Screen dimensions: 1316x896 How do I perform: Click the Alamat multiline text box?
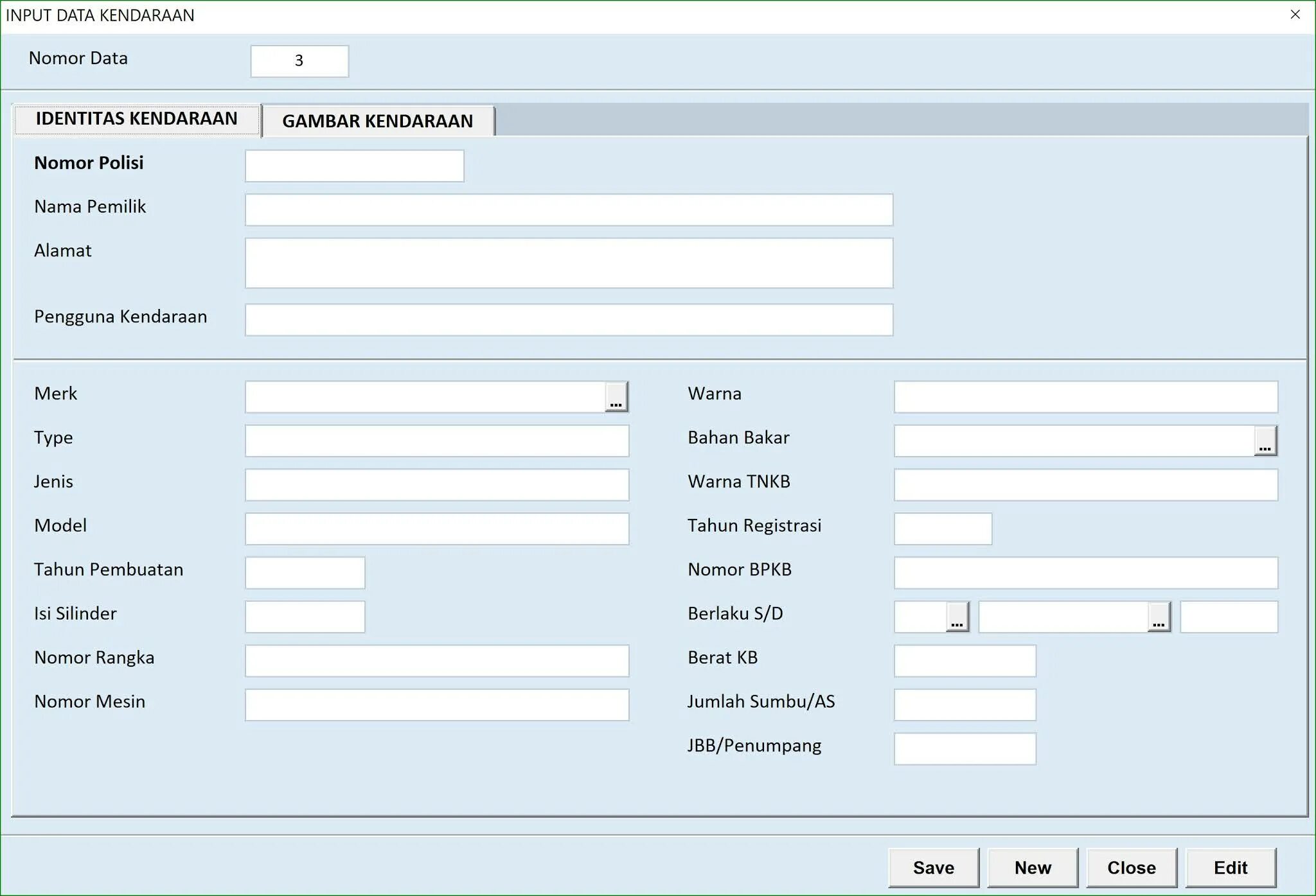(569, 263)
